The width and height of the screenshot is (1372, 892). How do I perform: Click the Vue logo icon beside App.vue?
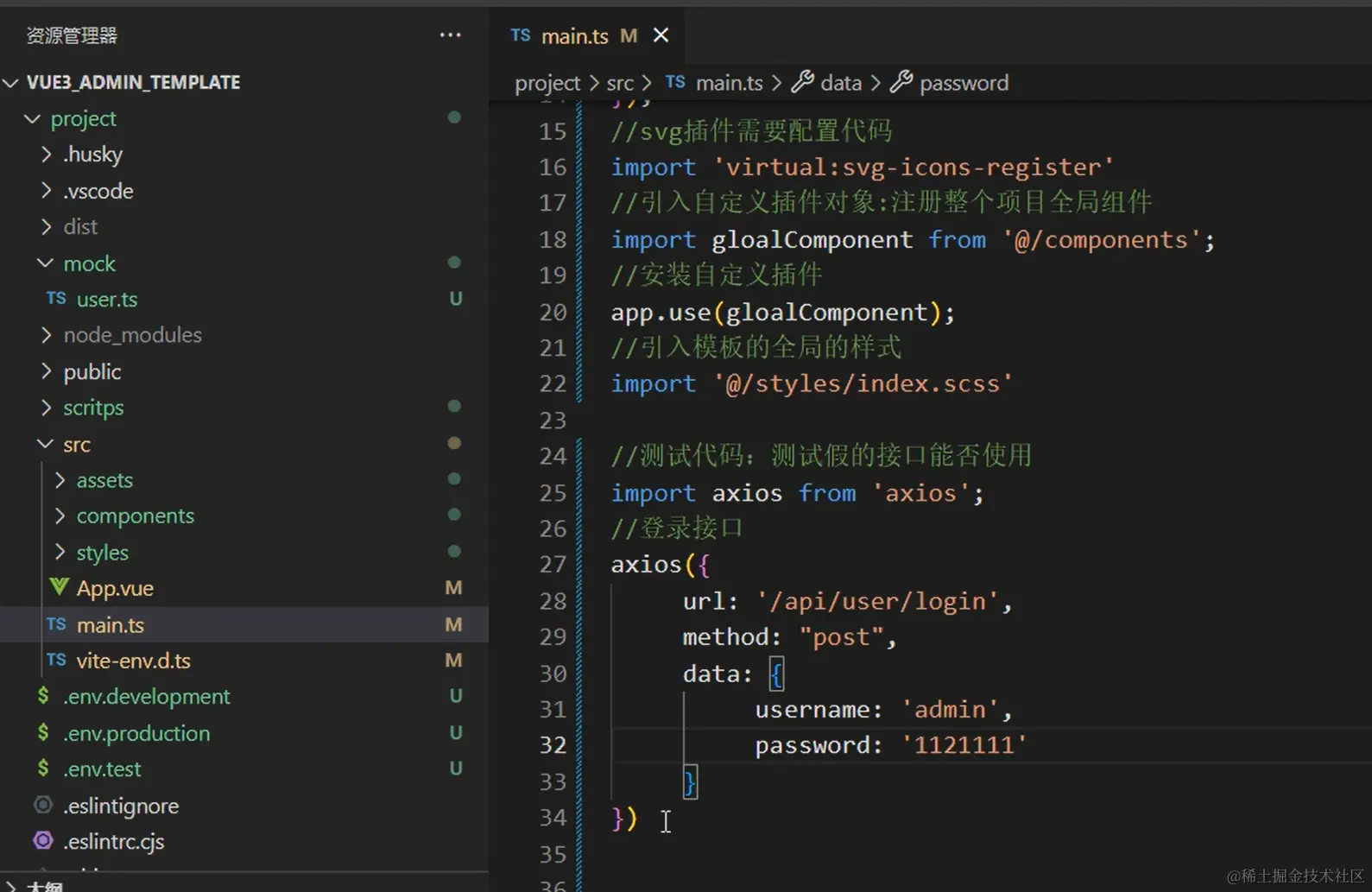click(x=59, y=587)
